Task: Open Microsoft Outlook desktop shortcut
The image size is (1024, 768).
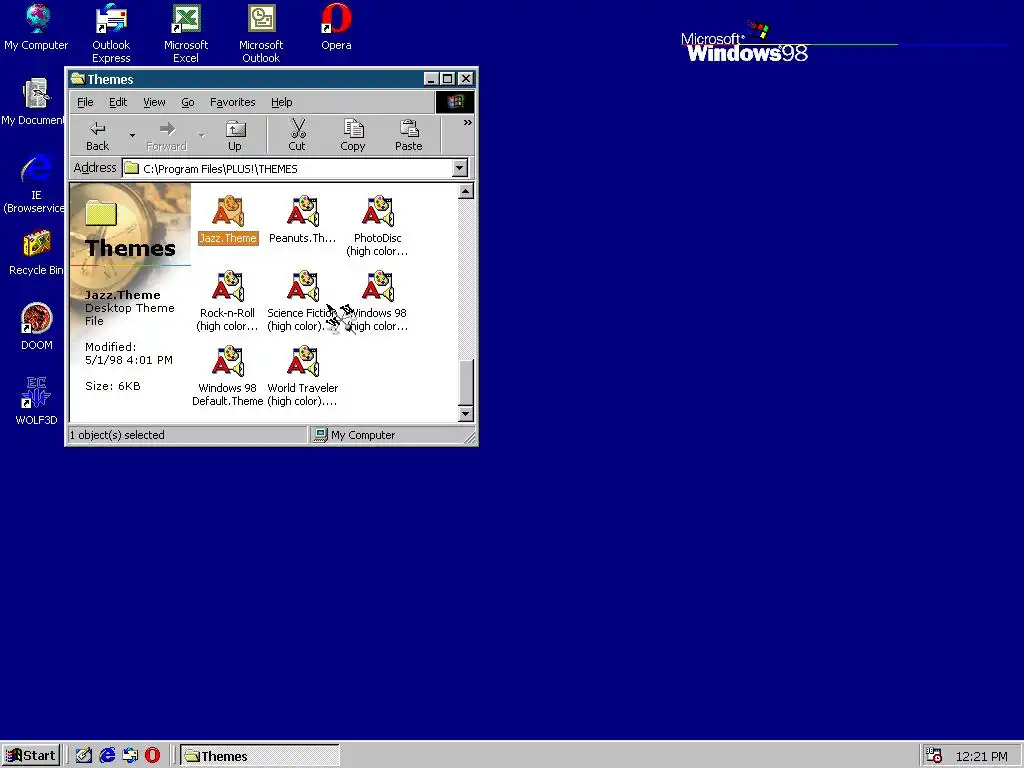Action: (x=261, y=34)
